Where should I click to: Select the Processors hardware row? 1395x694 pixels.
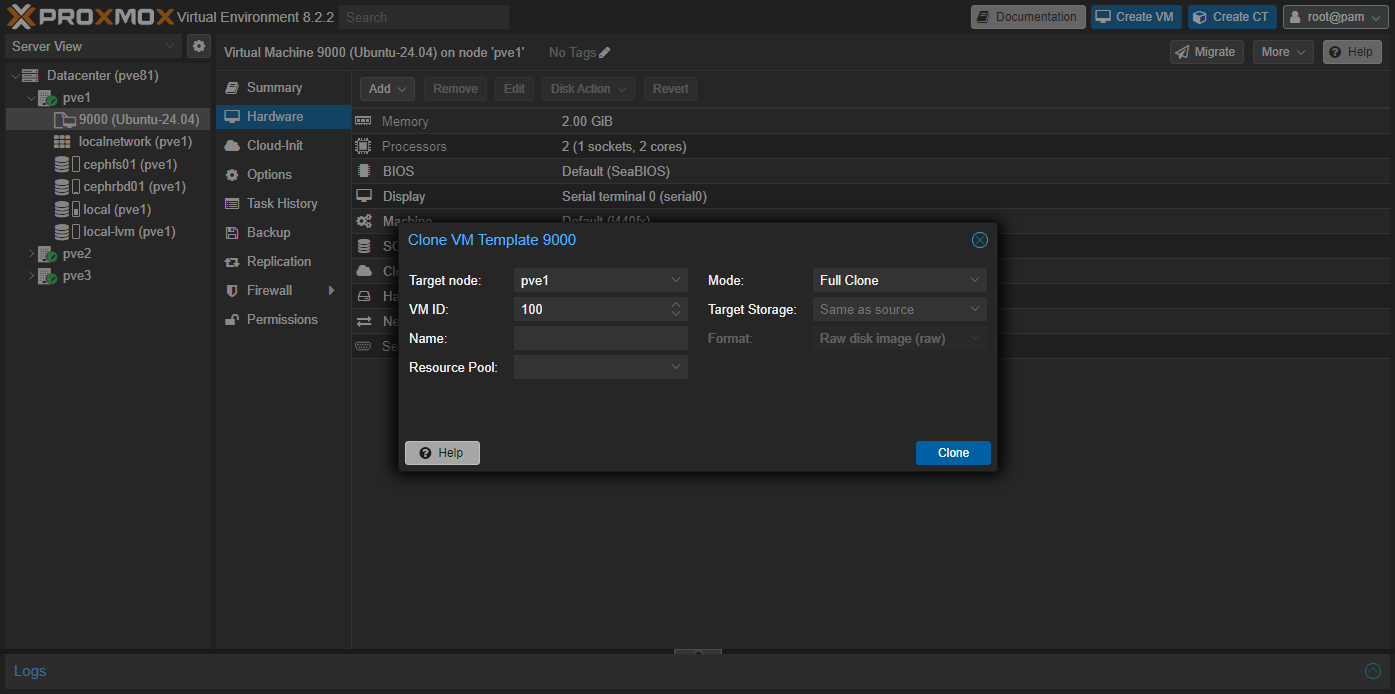pos(872,146)
